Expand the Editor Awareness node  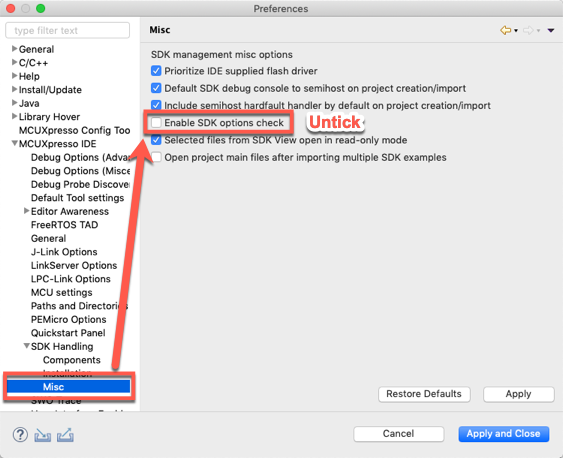click(27, 211)
